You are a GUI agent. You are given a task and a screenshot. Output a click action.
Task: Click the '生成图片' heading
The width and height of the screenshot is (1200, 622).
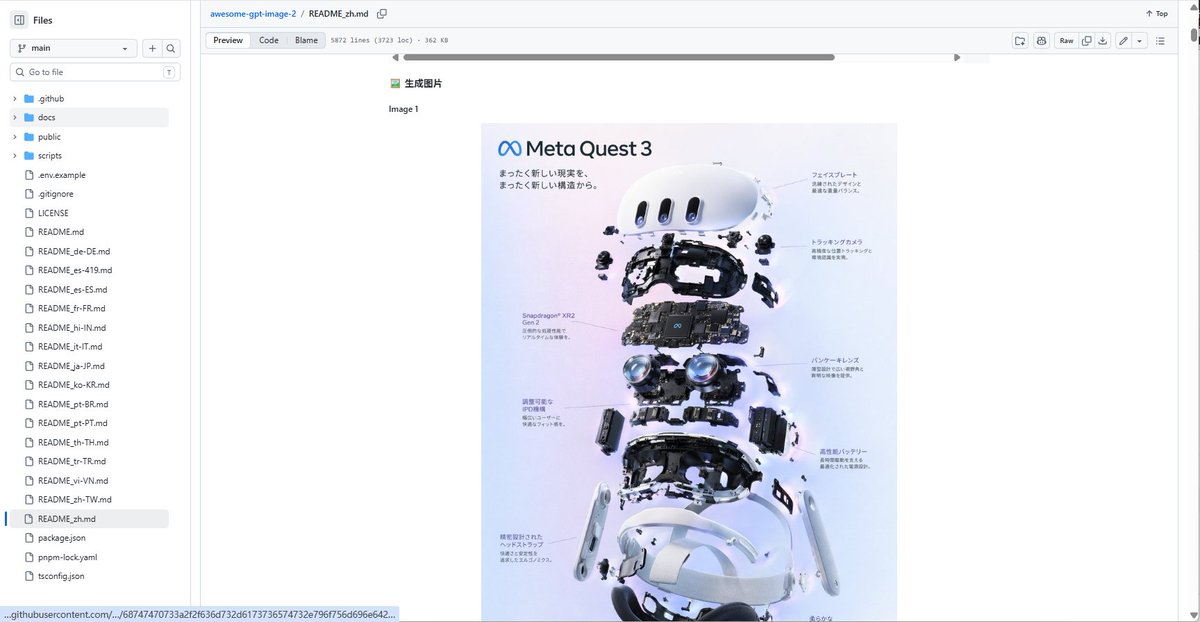coord(423,84)
